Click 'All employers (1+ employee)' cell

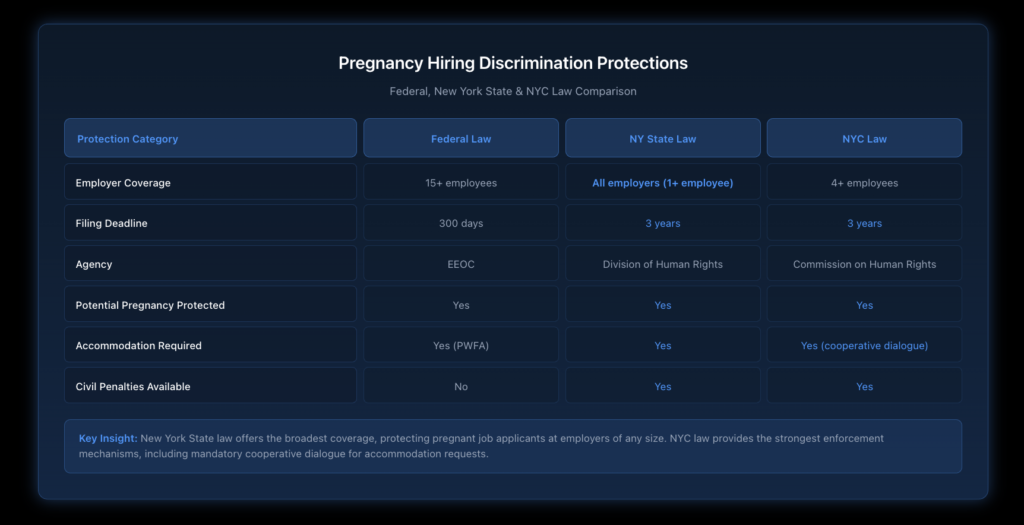pyautogui.click(x=663, y=182)
